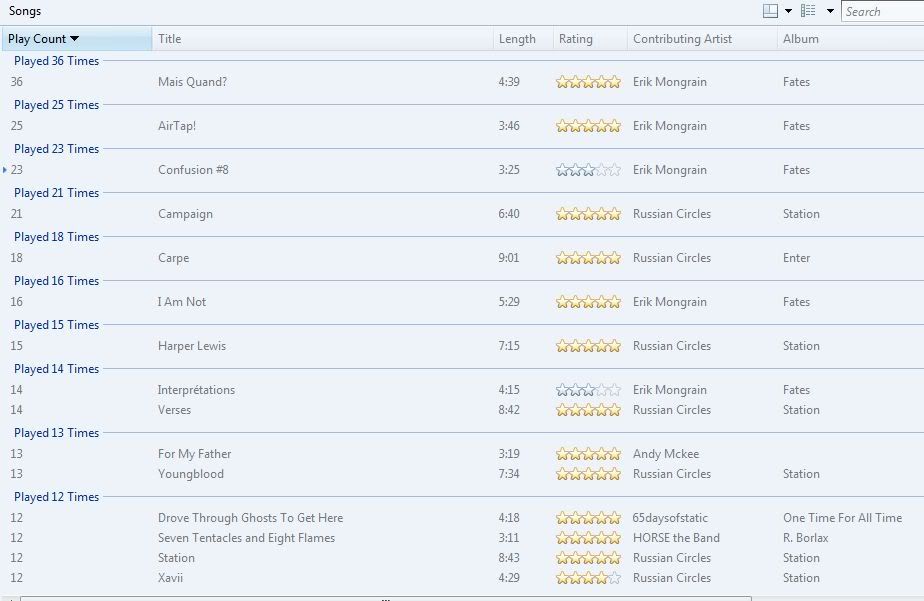This screenshot has width=924, height=601.
Task: Sort songs by the Length column
Action: tap(523, 39)
